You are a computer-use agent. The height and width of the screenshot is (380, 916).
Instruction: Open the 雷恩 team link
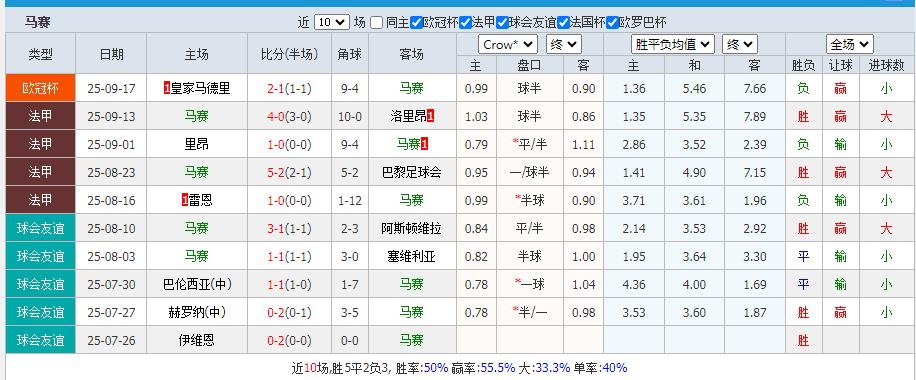pos(200,201)
